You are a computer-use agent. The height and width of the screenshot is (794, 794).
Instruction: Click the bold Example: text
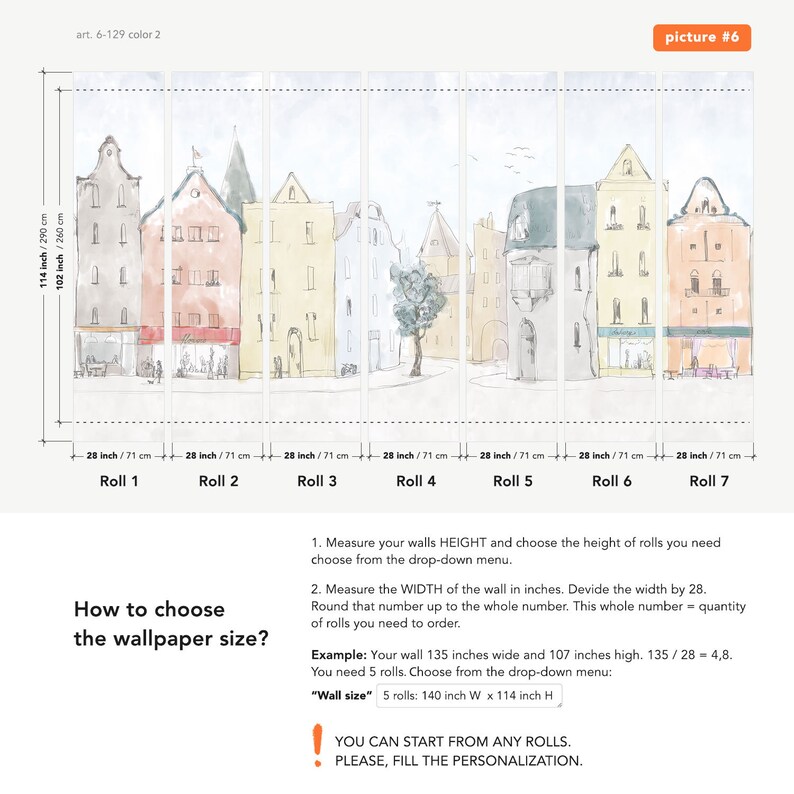[339, 655]
